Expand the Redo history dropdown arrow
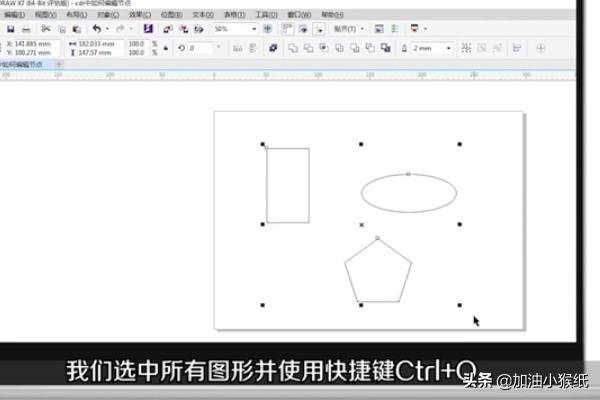Image resolution: width=600 pixels, height=400 pixels. tap(131, 29)
